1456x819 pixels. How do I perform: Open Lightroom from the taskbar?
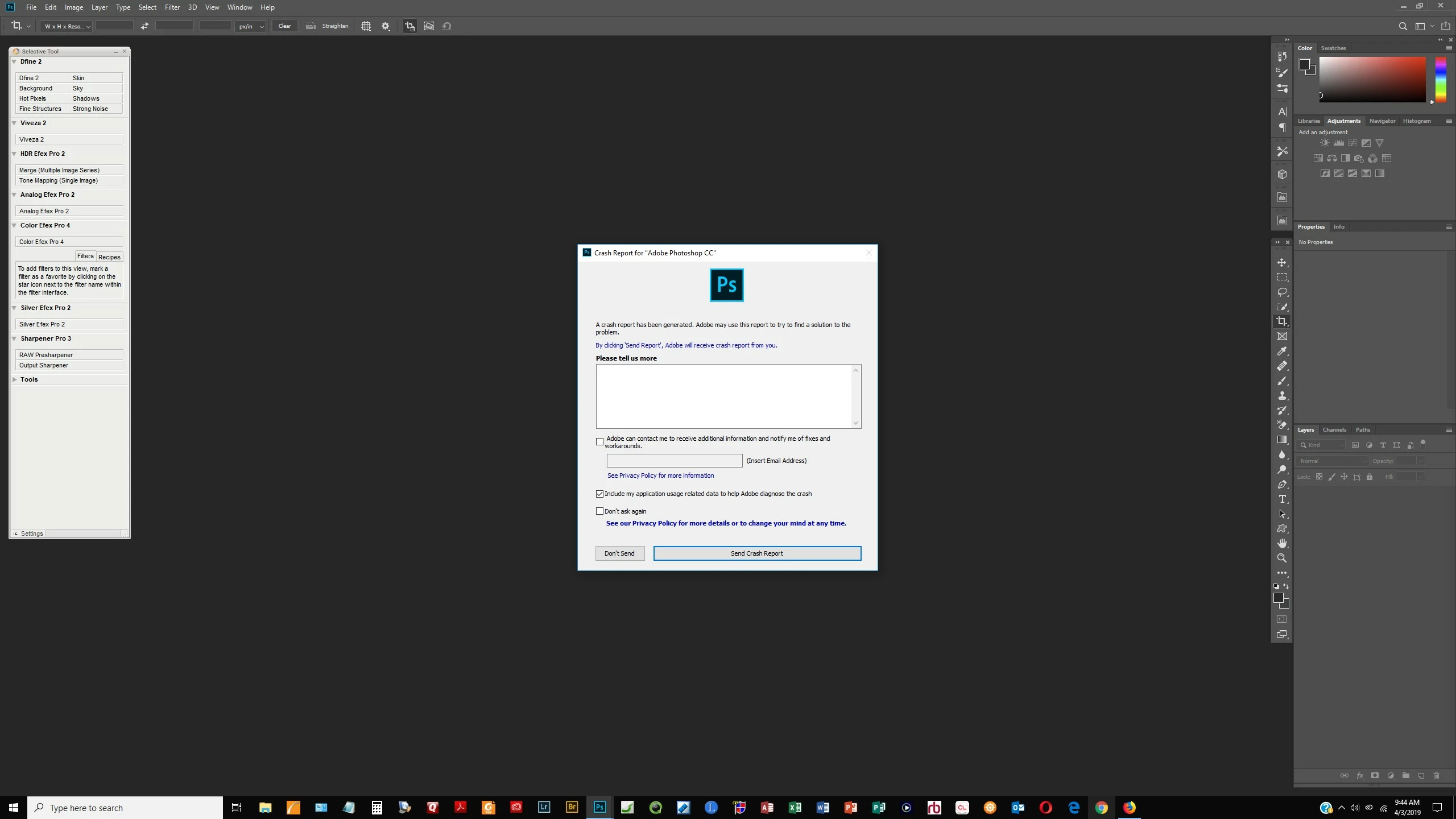[x=544, y=807]
